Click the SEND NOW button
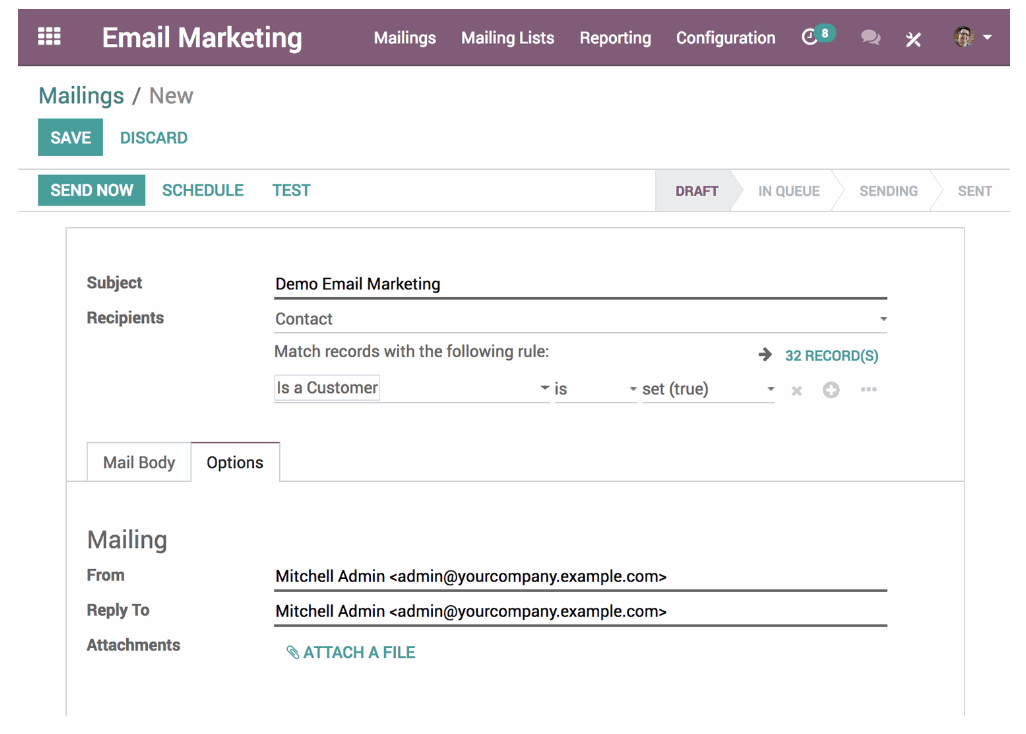Viewport: 1026px width, 734px height. 92,190
